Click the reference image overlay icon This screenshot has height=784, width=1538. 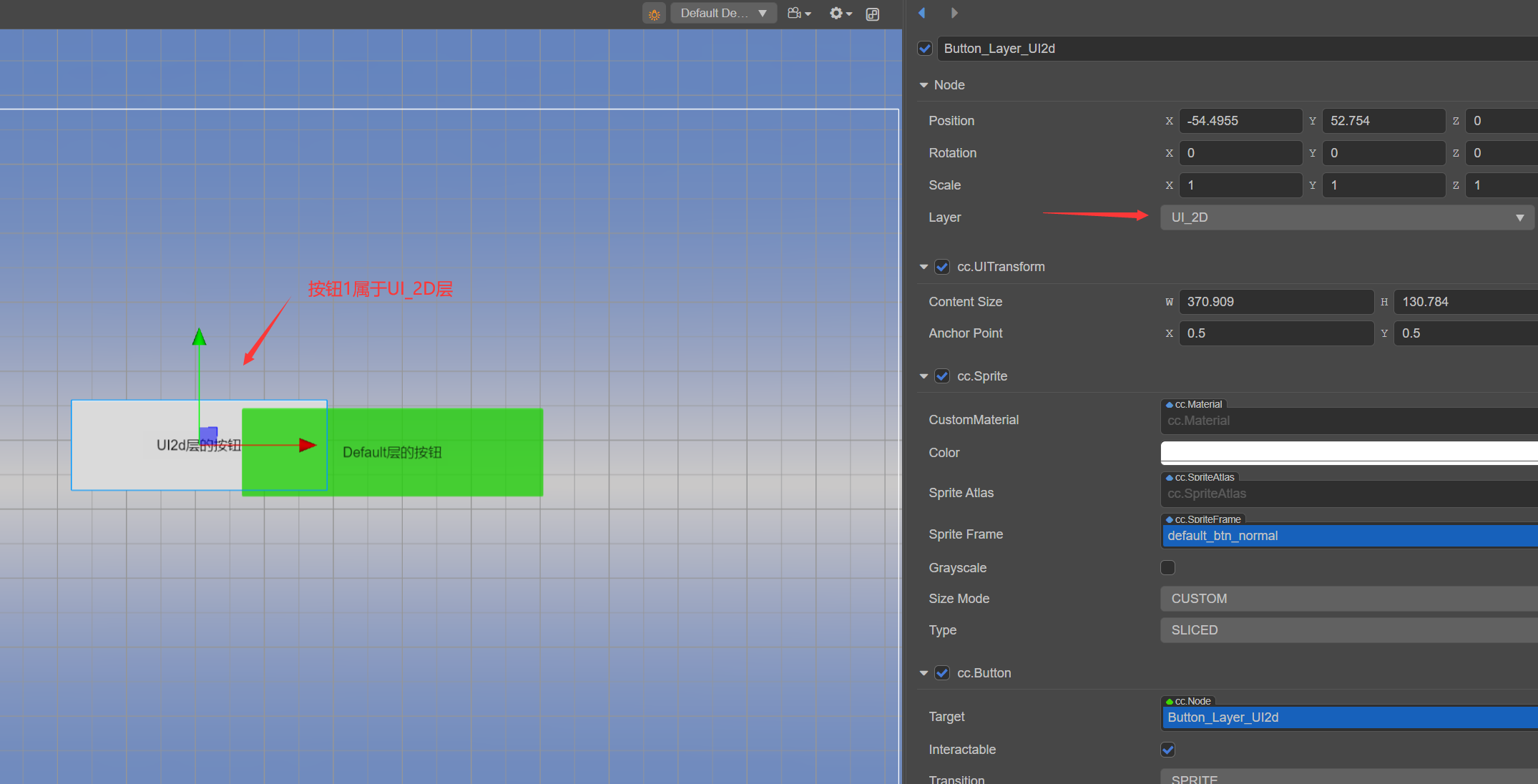click(873, 14)
